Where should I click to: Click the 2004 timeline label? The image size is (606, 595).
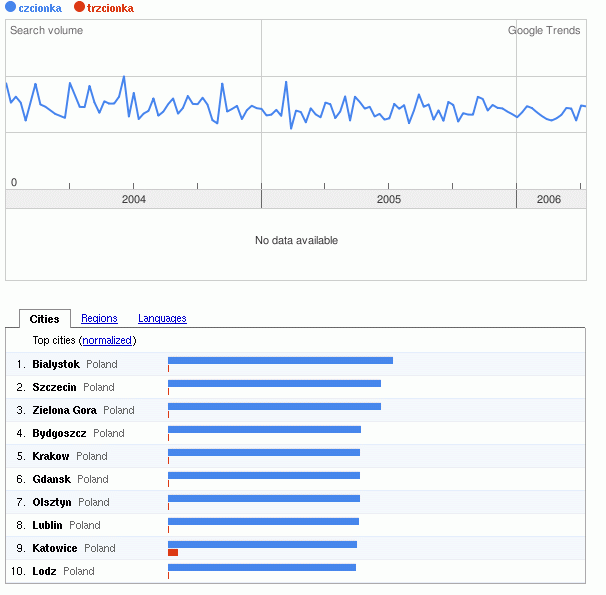(x=134, y=200)
